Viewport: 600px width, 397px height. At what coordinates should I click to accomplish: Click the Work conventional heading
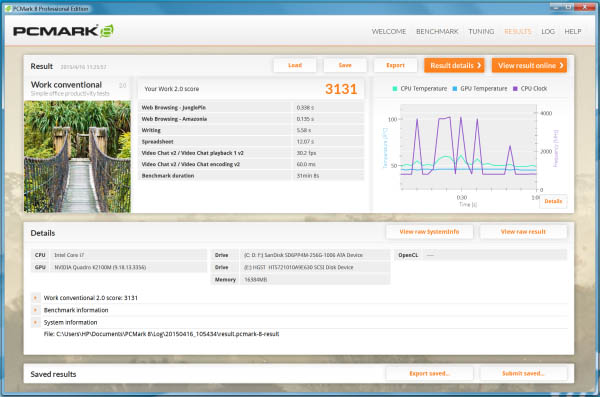(x=66, y=85)
